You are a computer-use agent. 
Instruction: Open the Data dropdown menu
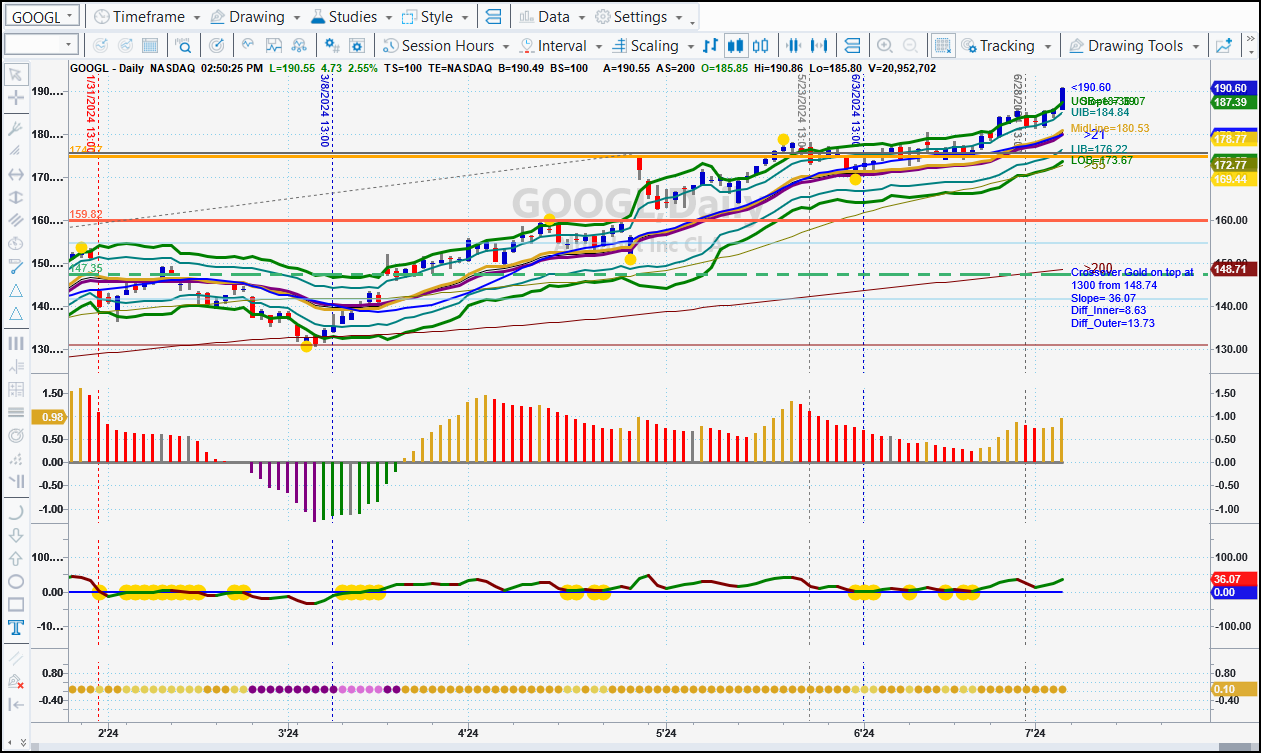[553, 17]
